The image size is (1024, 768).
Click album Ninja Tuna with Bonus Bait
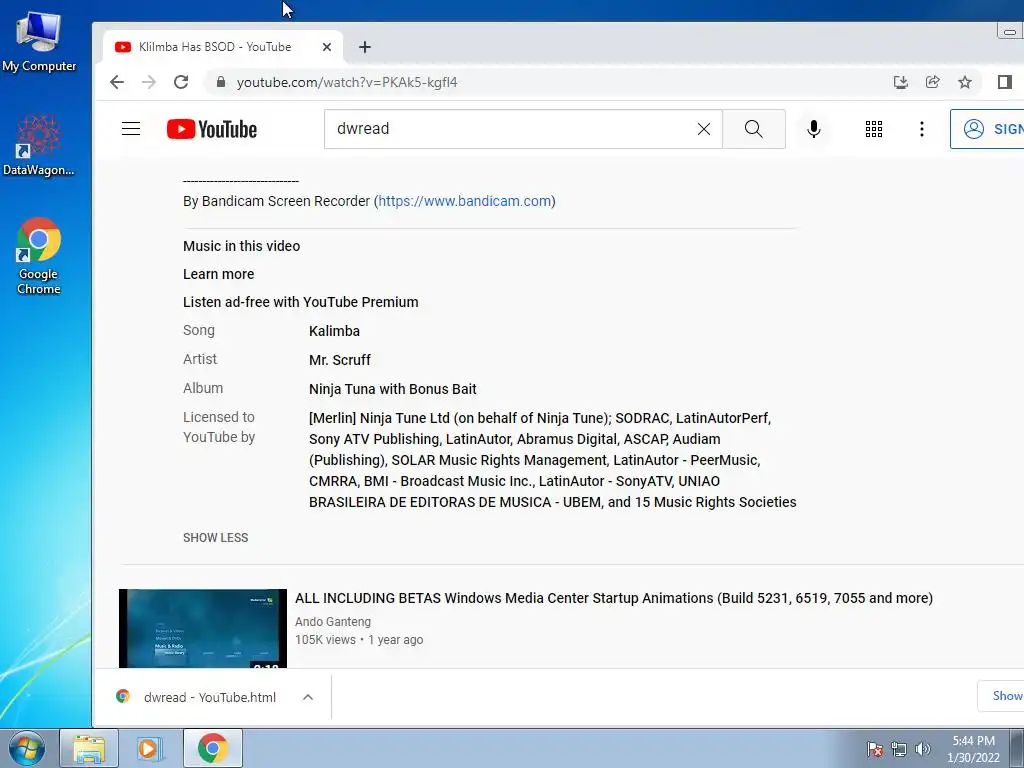[392, 389]
